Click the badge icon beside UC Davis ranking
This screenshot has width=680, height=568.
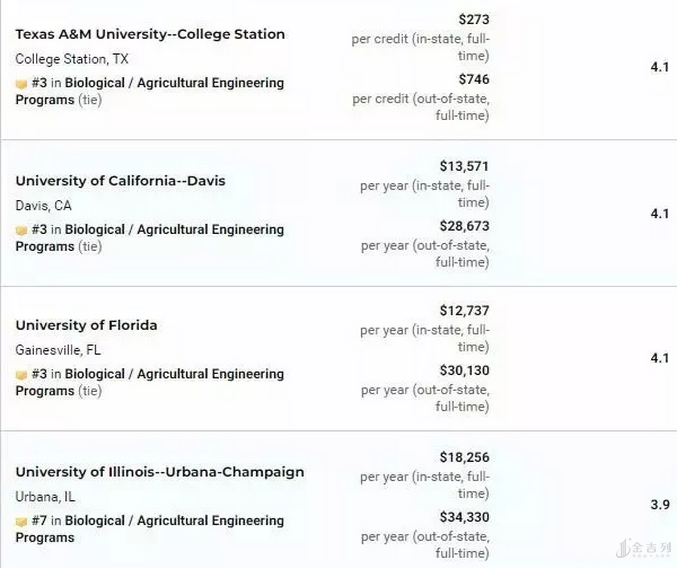coord(21,230)
